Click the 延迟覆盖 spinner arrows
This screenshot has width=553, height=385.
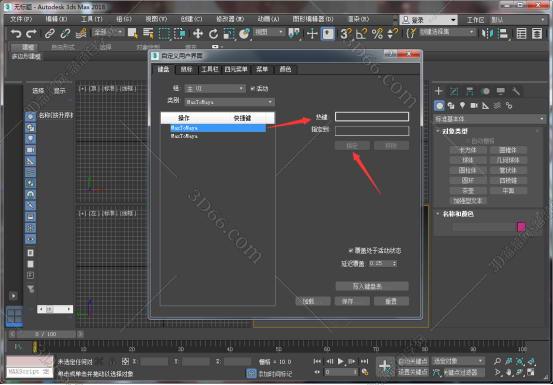[394, 263]
